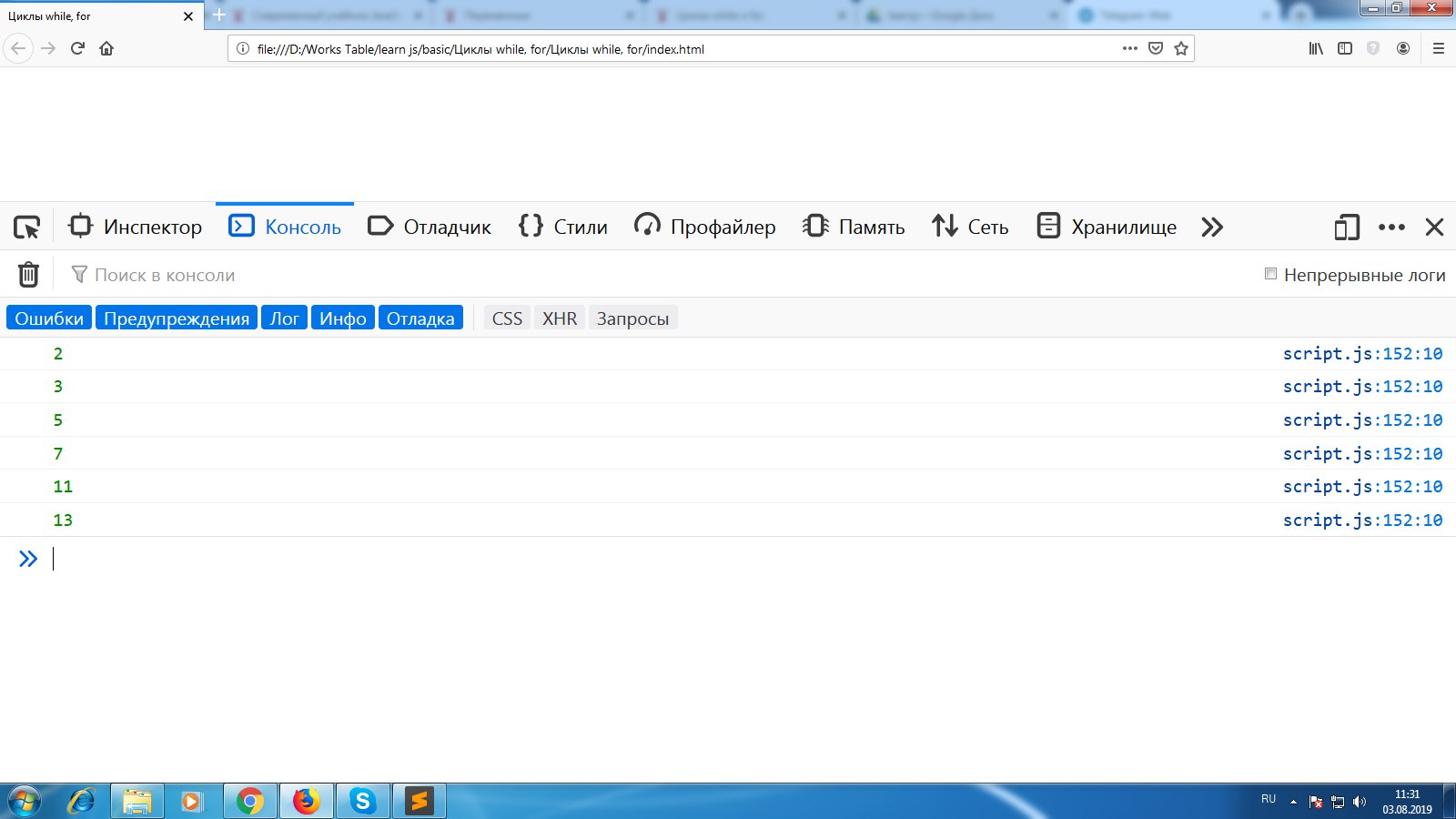Viewport: 1456px width, 819px height.
Task: Go to the browser home page
Action: 106,48
